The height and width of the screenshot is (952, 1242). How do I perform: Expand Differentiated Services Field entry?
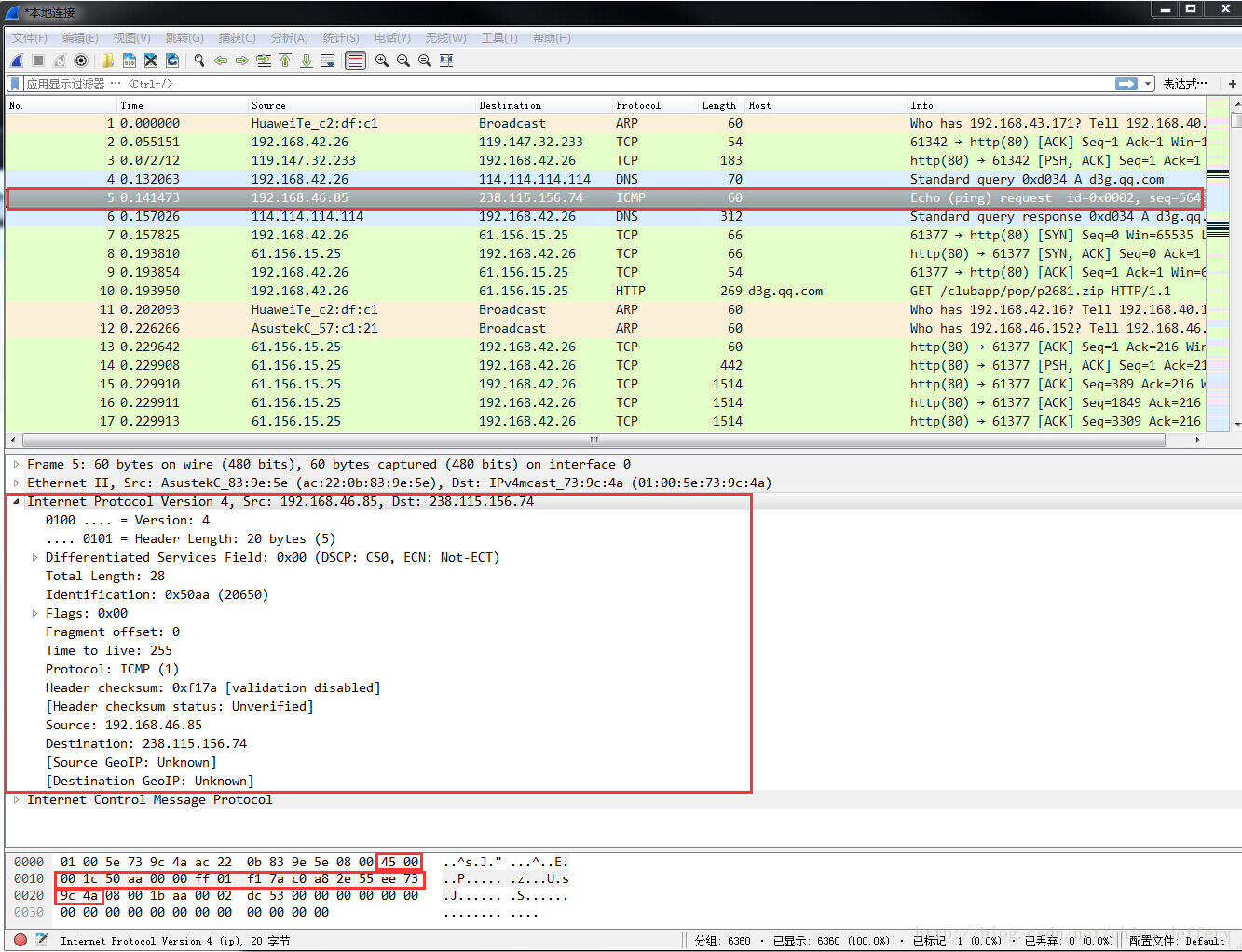click(35, 557)
